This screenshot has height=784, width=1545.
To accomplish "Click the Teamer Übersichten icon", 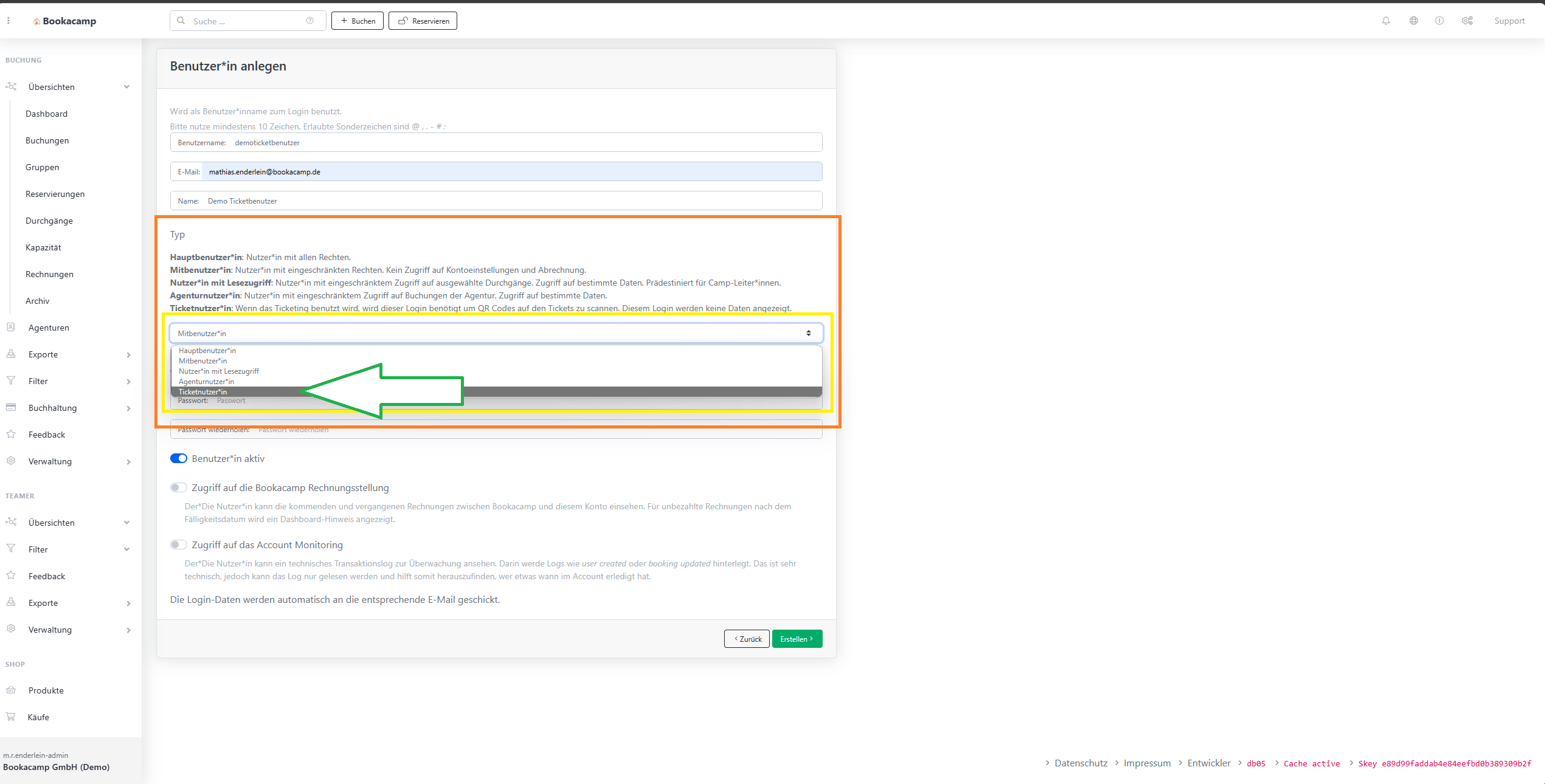I will tap(11, 521).
